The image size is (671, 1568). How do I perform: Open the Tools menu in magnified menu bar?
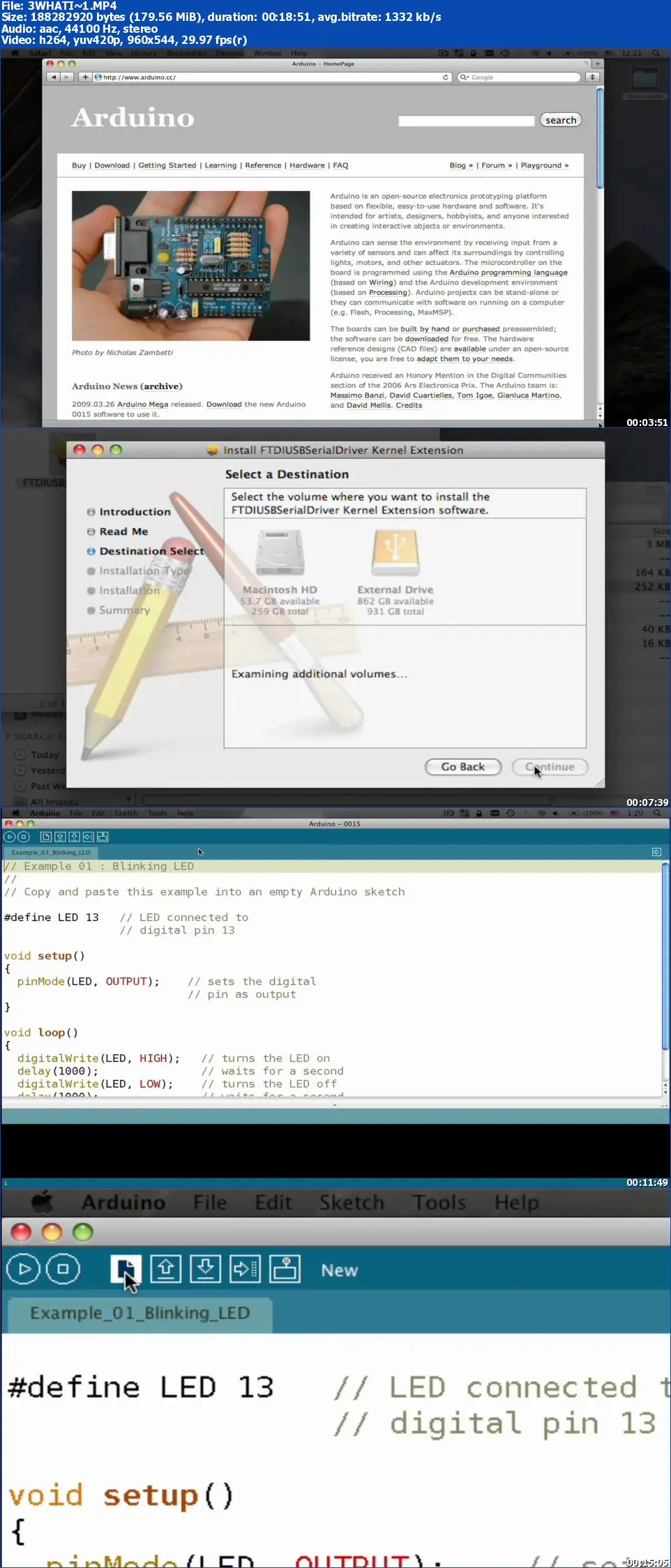point(439,1202)
